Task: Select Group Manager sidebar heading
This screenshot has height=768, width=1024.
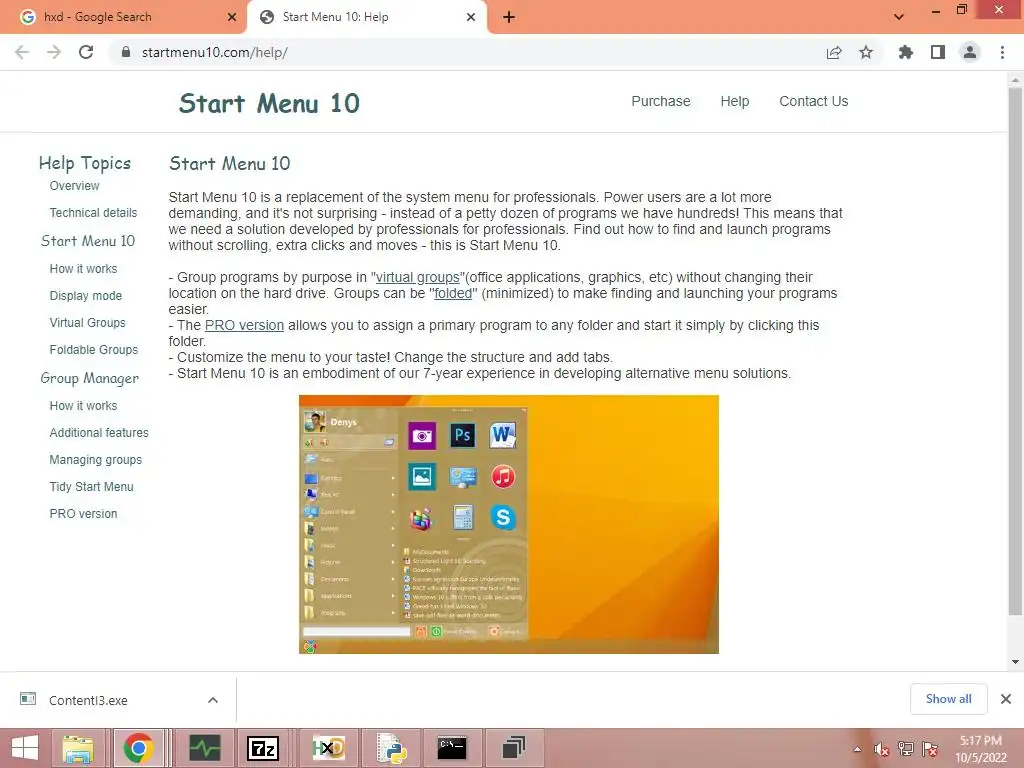Action: click(x=89, y=378)
